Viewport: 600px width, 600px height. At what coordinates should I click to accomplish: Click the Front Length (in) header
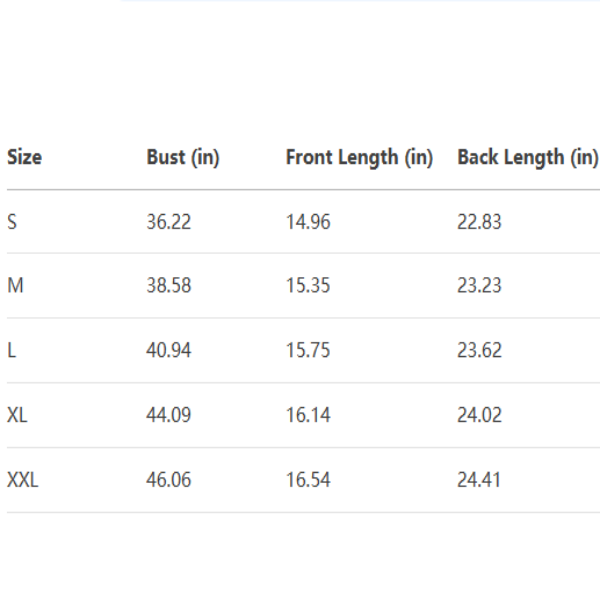tap(359, 157)
